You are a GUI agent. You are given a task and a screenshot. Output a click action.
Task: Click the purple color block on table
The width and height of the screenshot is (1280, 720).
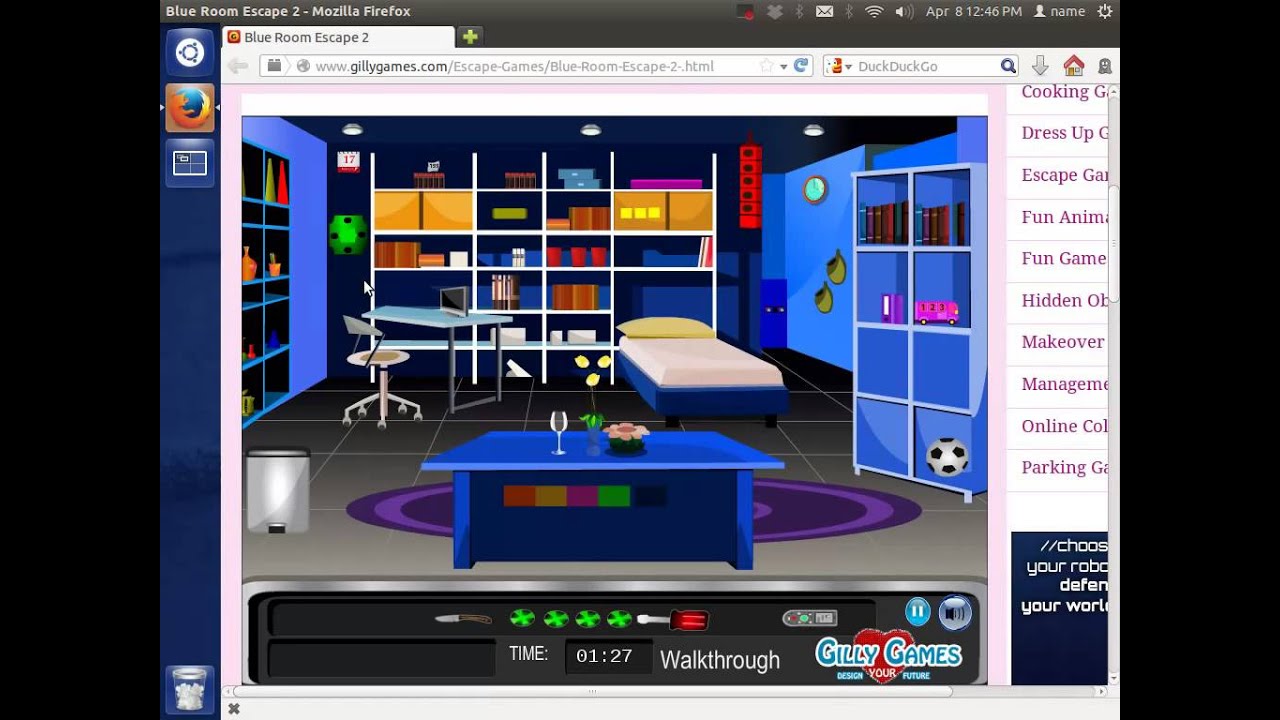(x=582, y=496)
